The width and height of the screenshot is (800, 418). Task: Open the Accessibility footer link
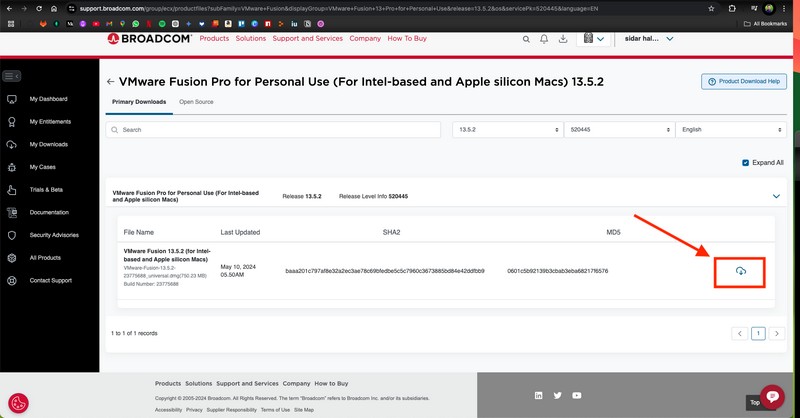coord(168,410)
